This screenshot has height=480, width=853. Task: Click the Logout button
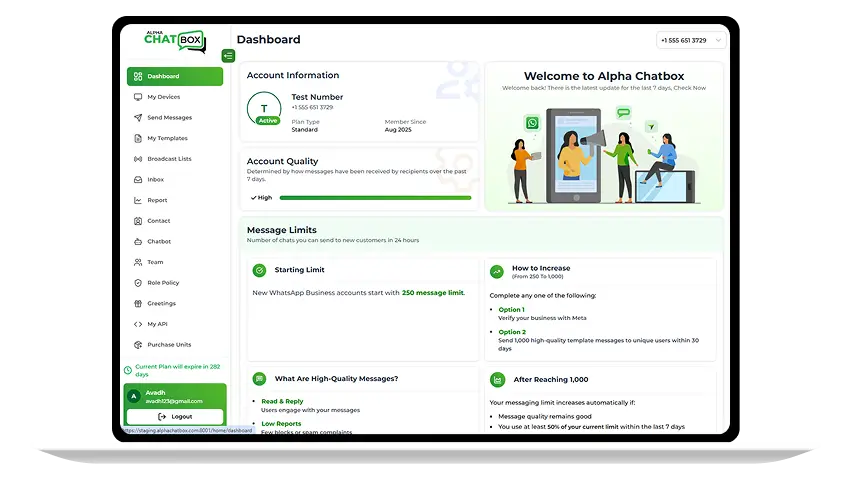[175, 416]
